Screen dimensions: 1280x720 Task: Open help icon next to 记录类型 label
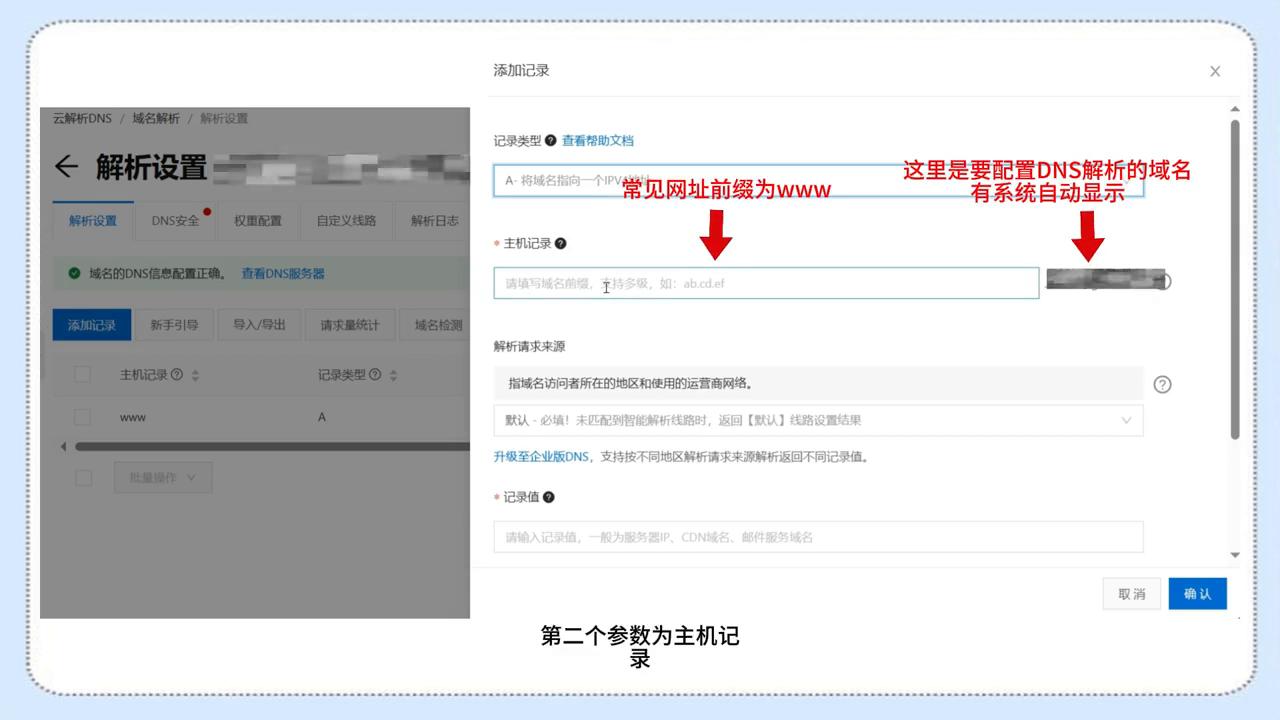point(552,140)
